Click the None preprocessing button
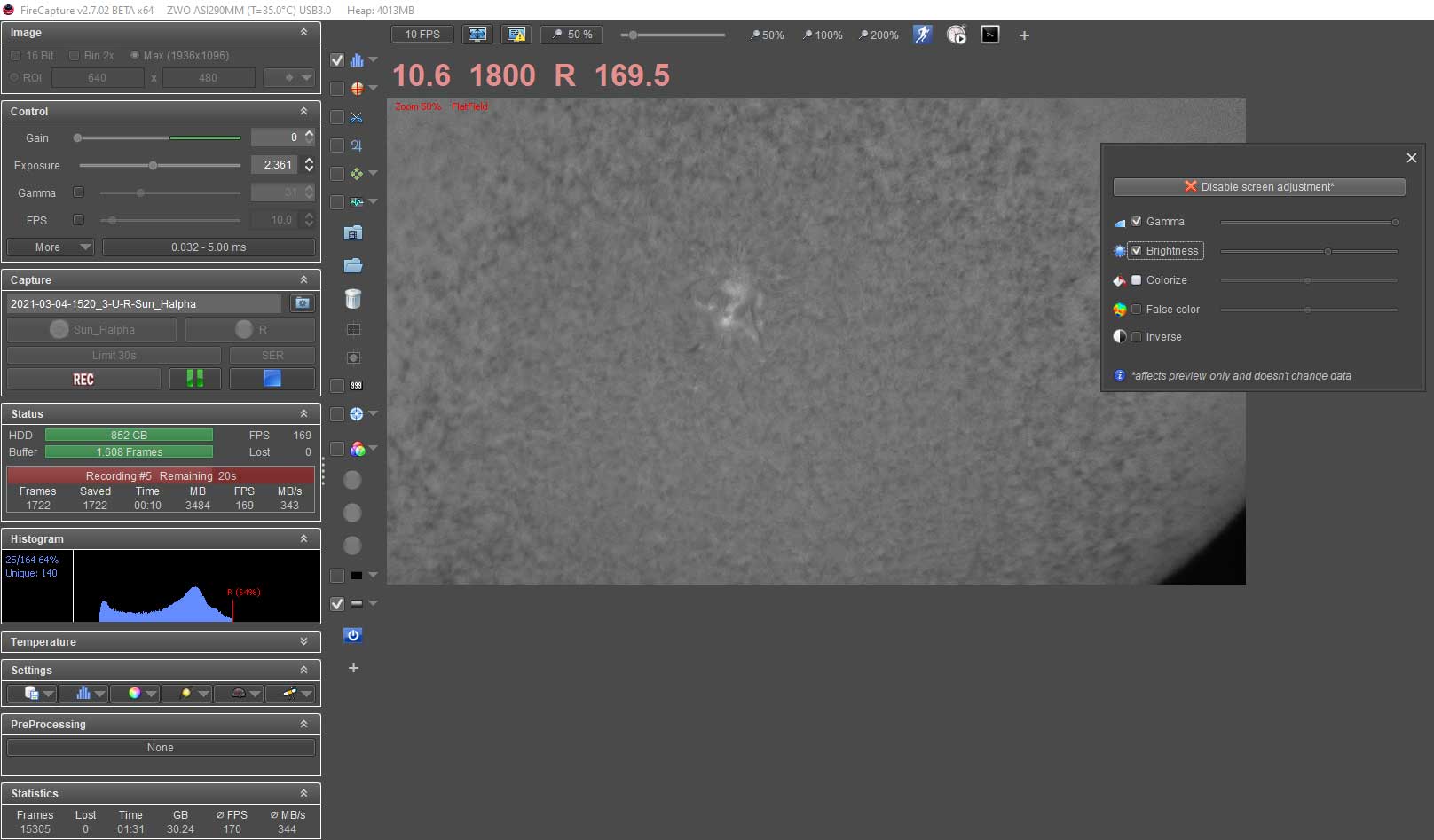The image size is (1434, 840). click(161, 748)
